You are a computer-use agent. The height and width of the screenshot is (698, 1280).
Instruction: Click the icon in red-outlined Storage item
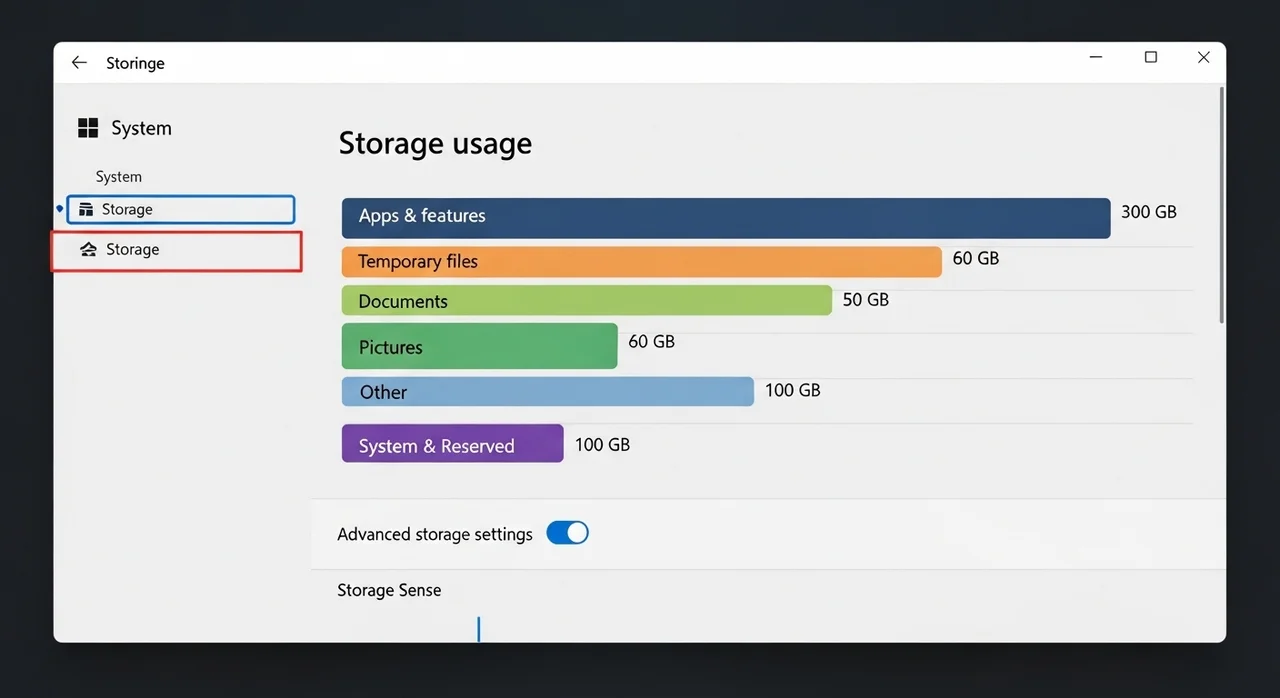coord(89,250)
